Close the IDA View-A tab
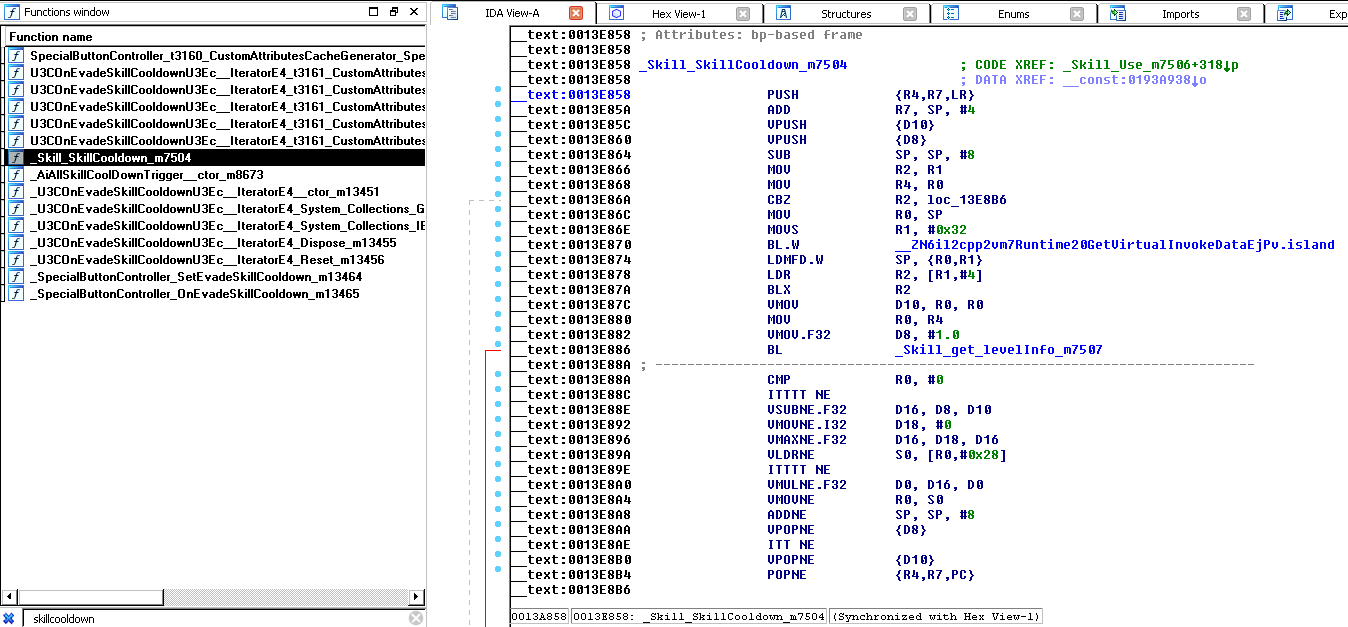The height and width of the screenshot is (627, 1348). pos(576,13)
